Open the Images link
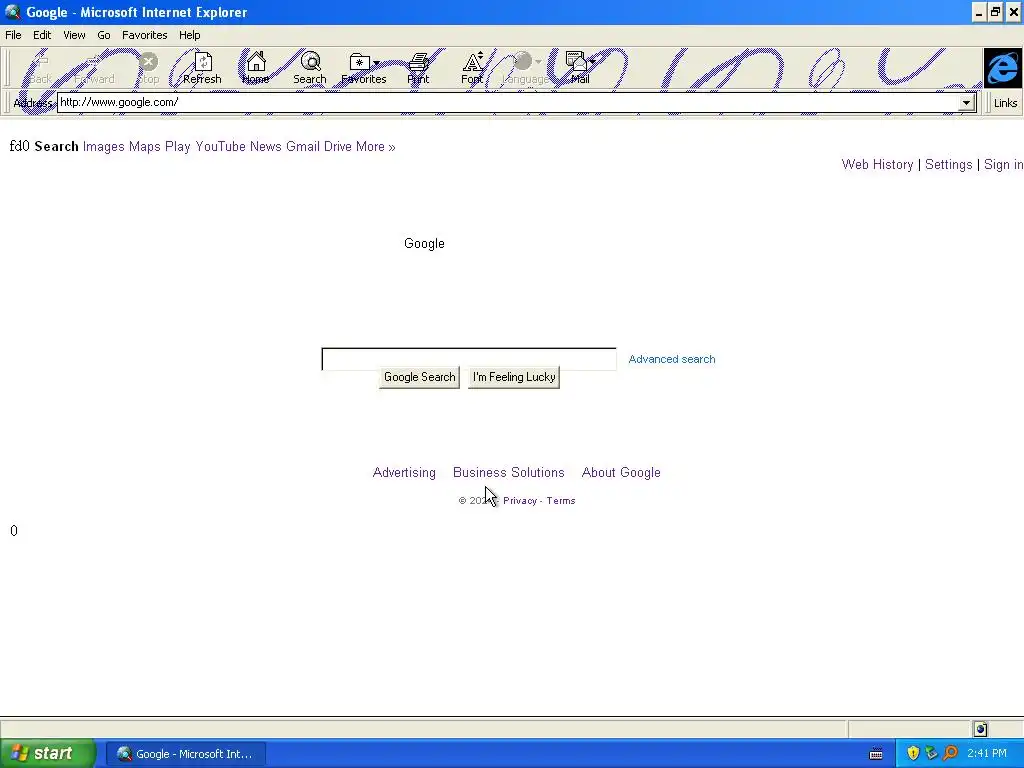The height and width of the screenshot is (768, 1024). (x=103, y=146)
